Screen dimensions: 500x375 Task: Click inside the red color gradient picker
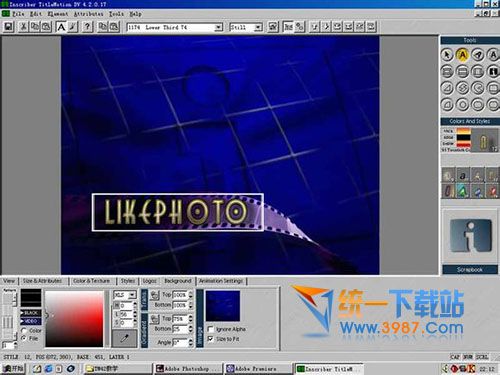coord(74,319)
